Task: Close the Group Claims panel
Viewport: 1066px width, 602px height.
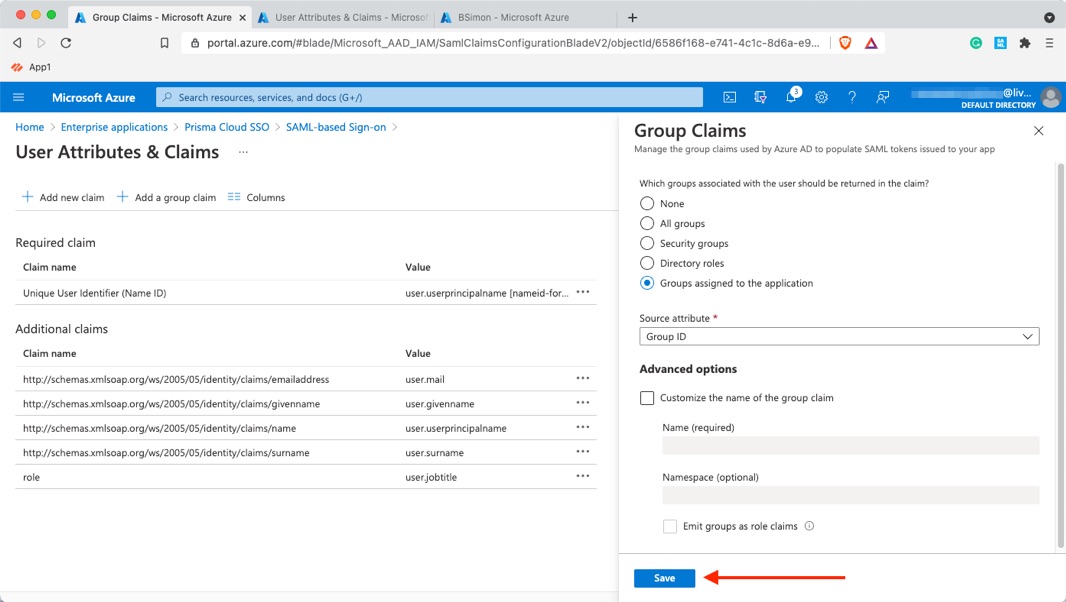Action: point(1038,131)
